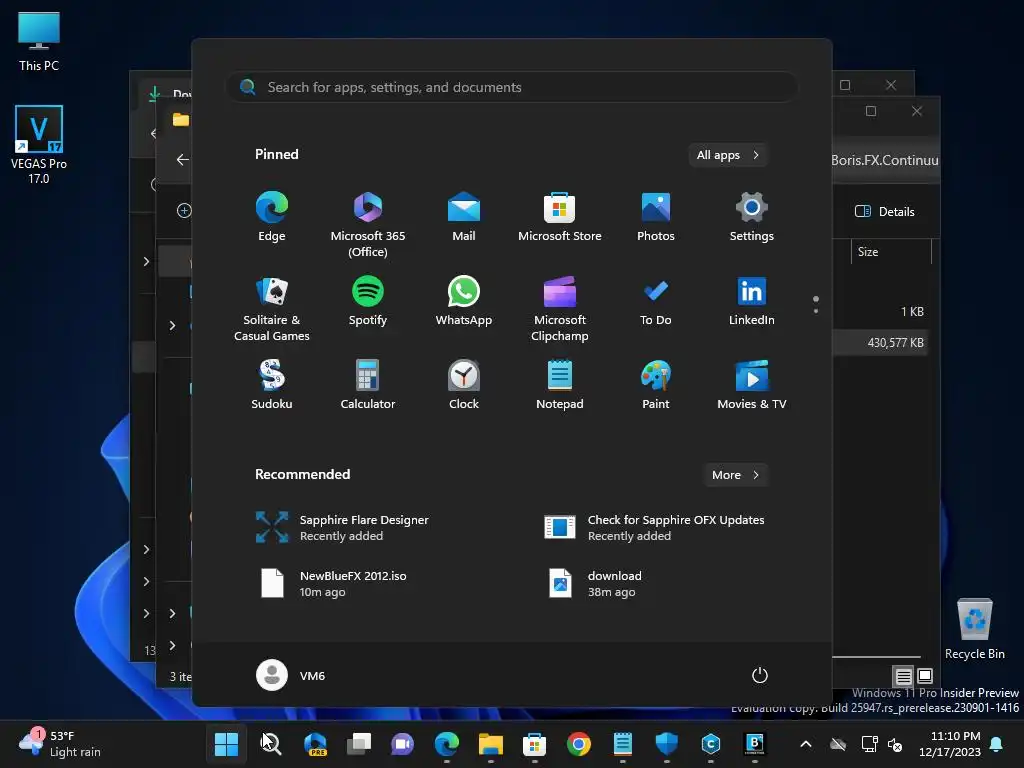Launch Sudoku
Viewport: 1024px width, 768px height.
tap(272, 385)
